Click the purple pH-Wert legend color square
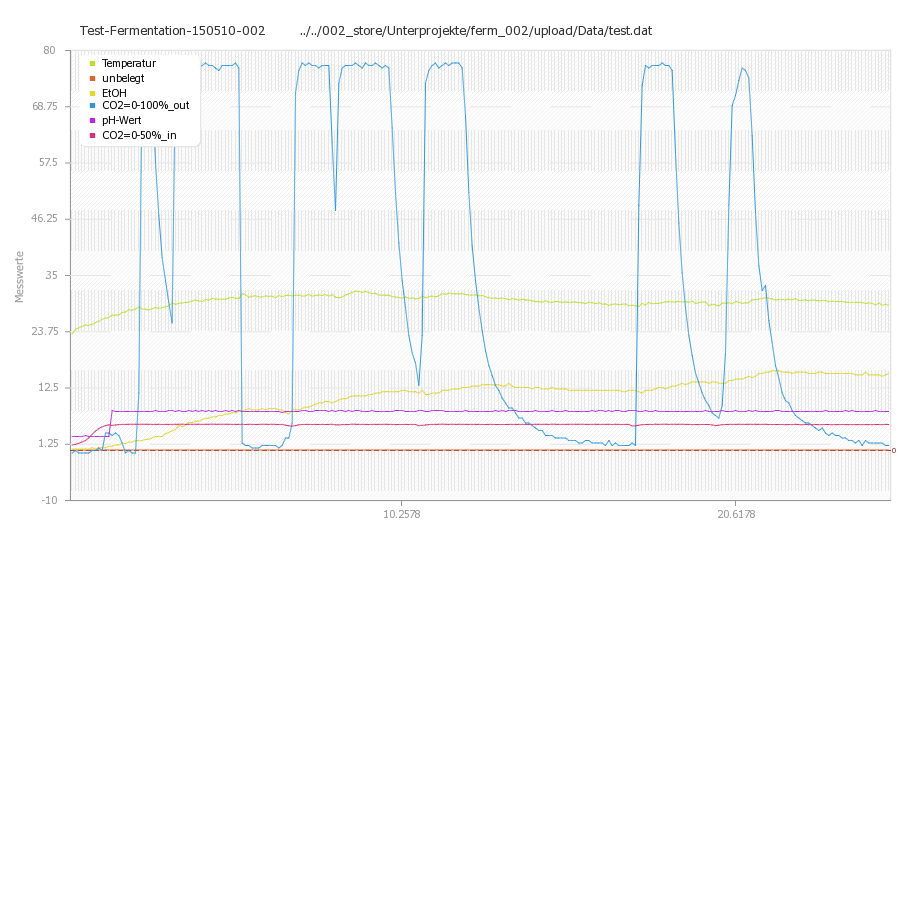 pyautogui.click(x=92, y=120)
